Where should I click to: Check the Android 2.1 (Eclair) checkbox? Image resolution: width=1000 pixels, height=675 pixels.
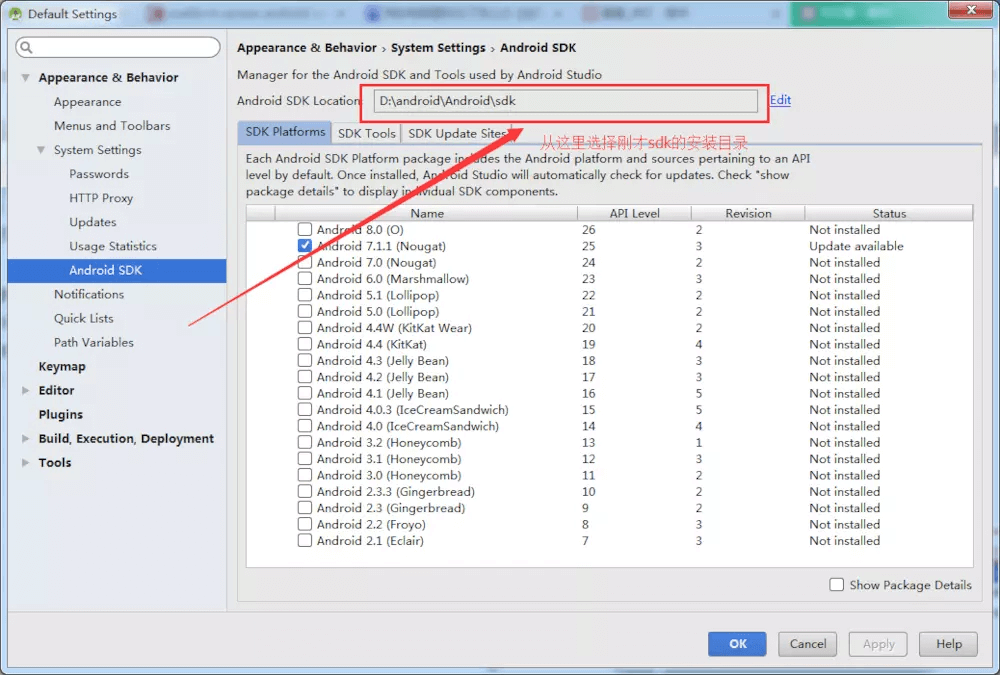coord(305,540)
